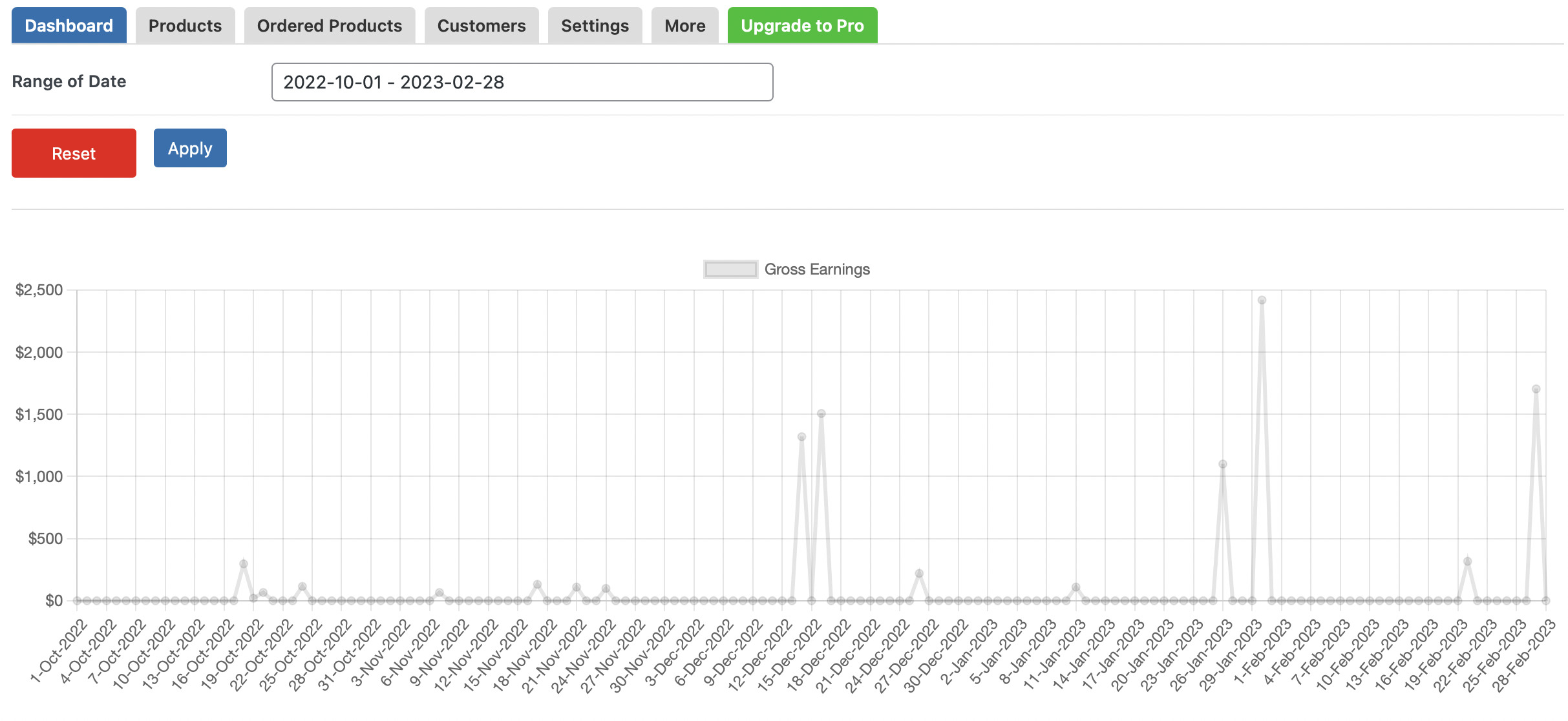
Task: Click the 28-Feb-2023 axis label
Action: pos(1523,655)
